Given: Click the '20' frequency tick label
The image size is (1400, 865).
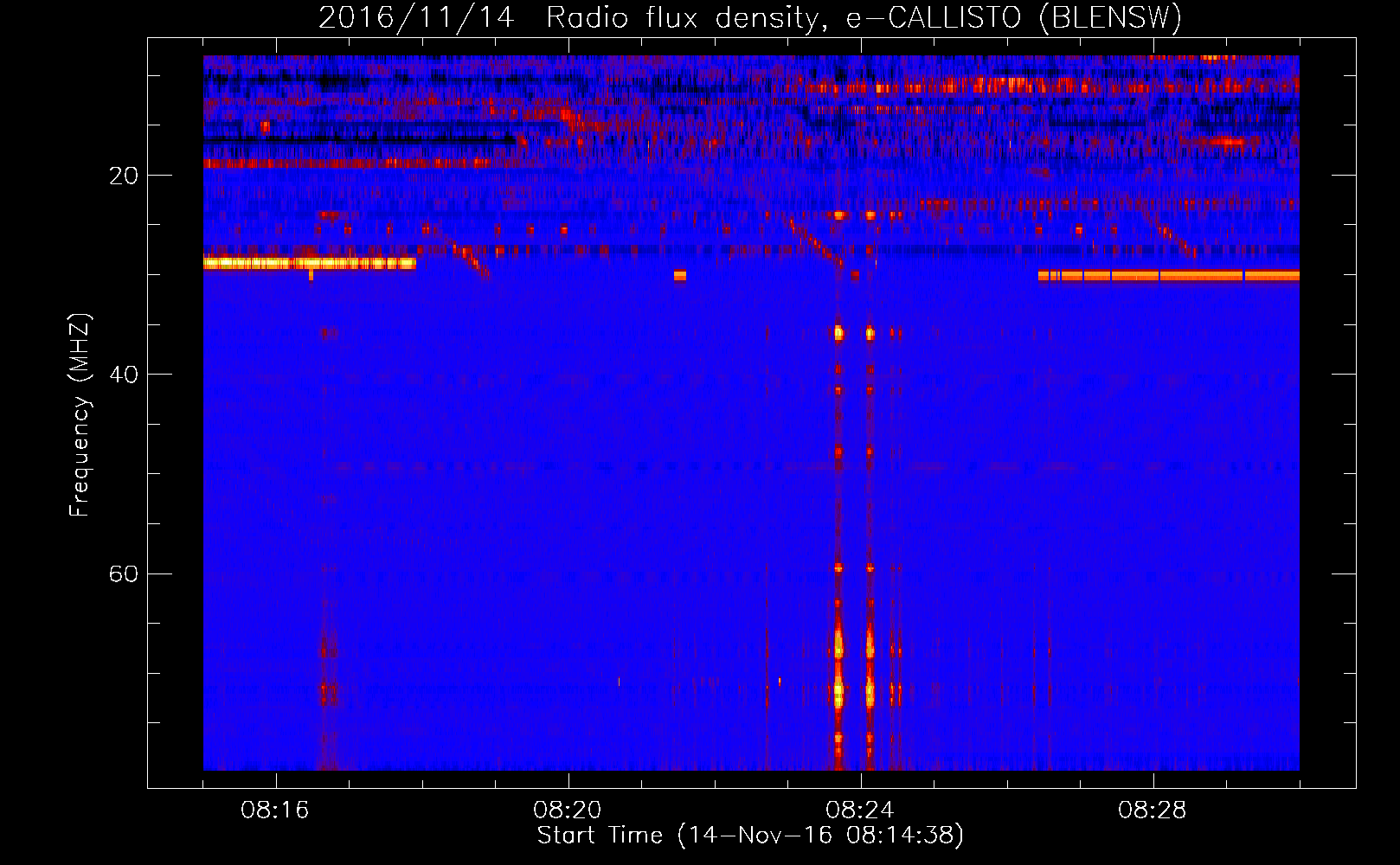Looking at the screenshot, I should (124, 176).
